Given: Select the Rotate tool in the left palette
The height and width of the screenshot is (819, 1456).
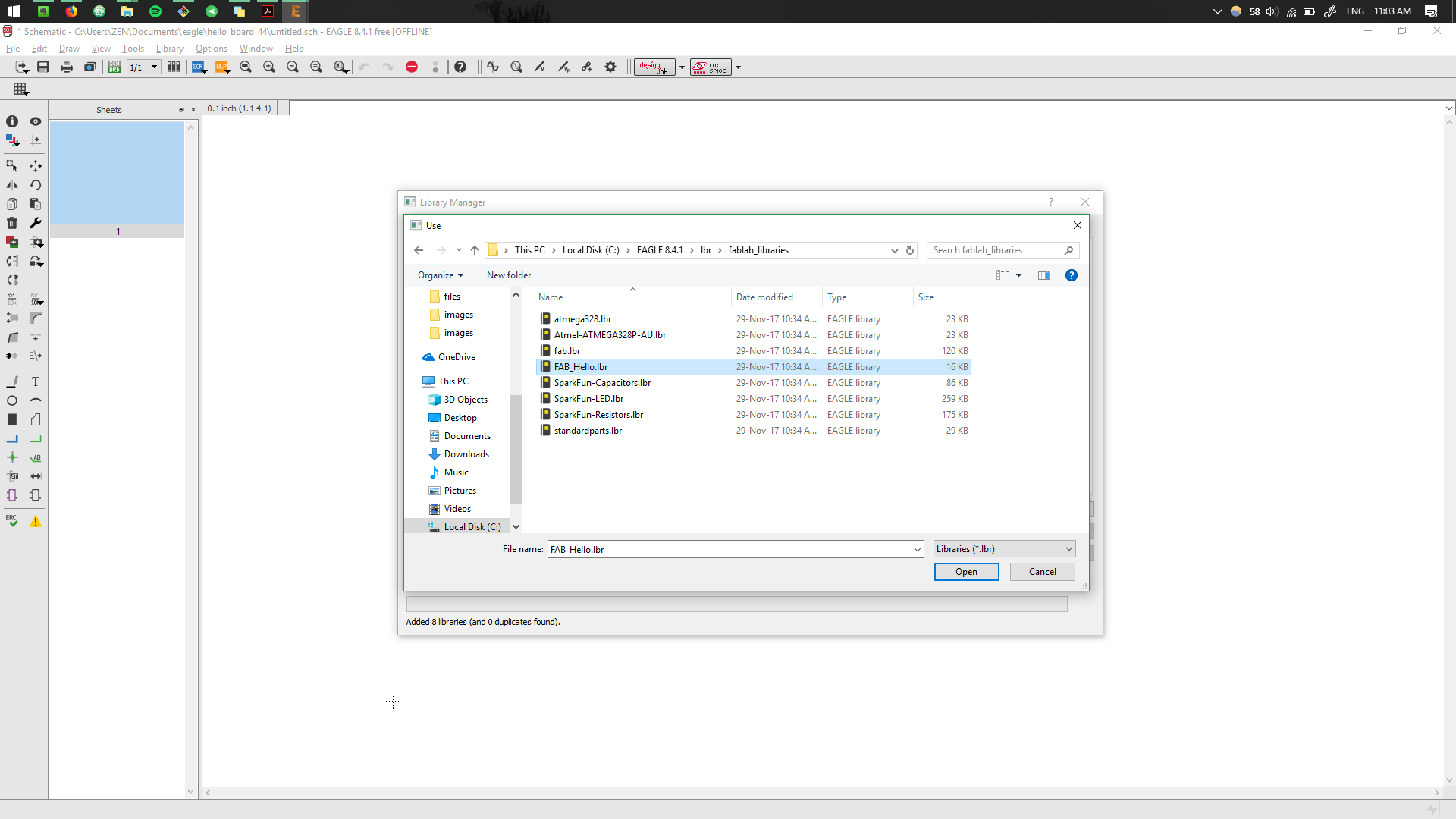Looking at the screenshot, I should coord(36,184).
